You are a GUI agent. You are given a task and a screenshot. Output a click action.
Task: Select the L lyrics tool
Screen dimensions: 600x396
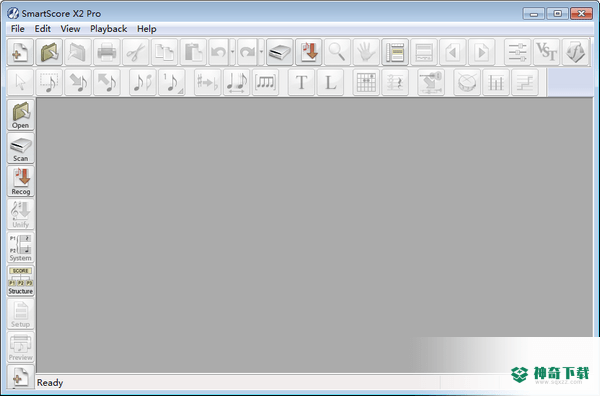coord(330,82)
